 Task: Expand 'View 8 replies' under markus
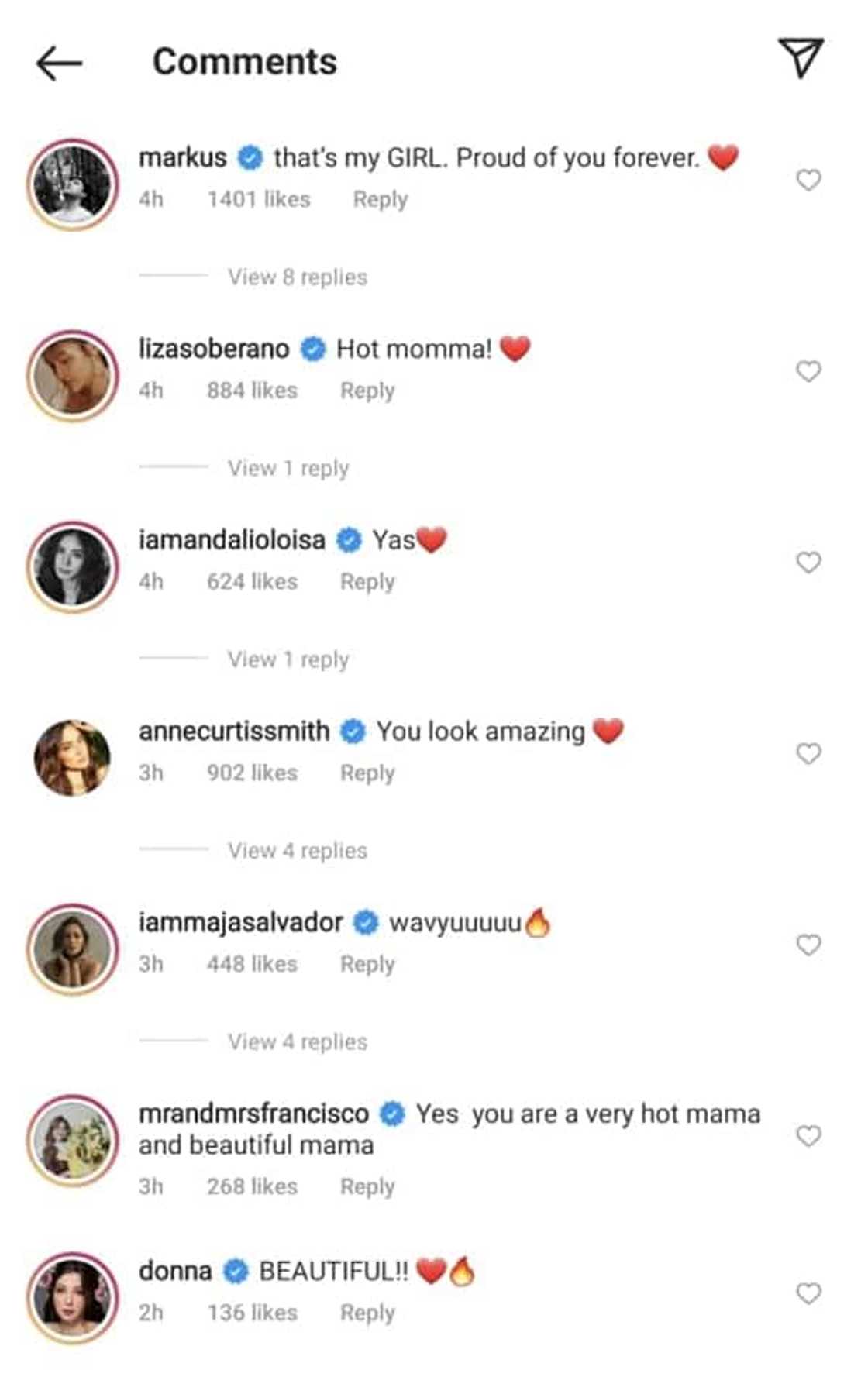coord(297,277)
